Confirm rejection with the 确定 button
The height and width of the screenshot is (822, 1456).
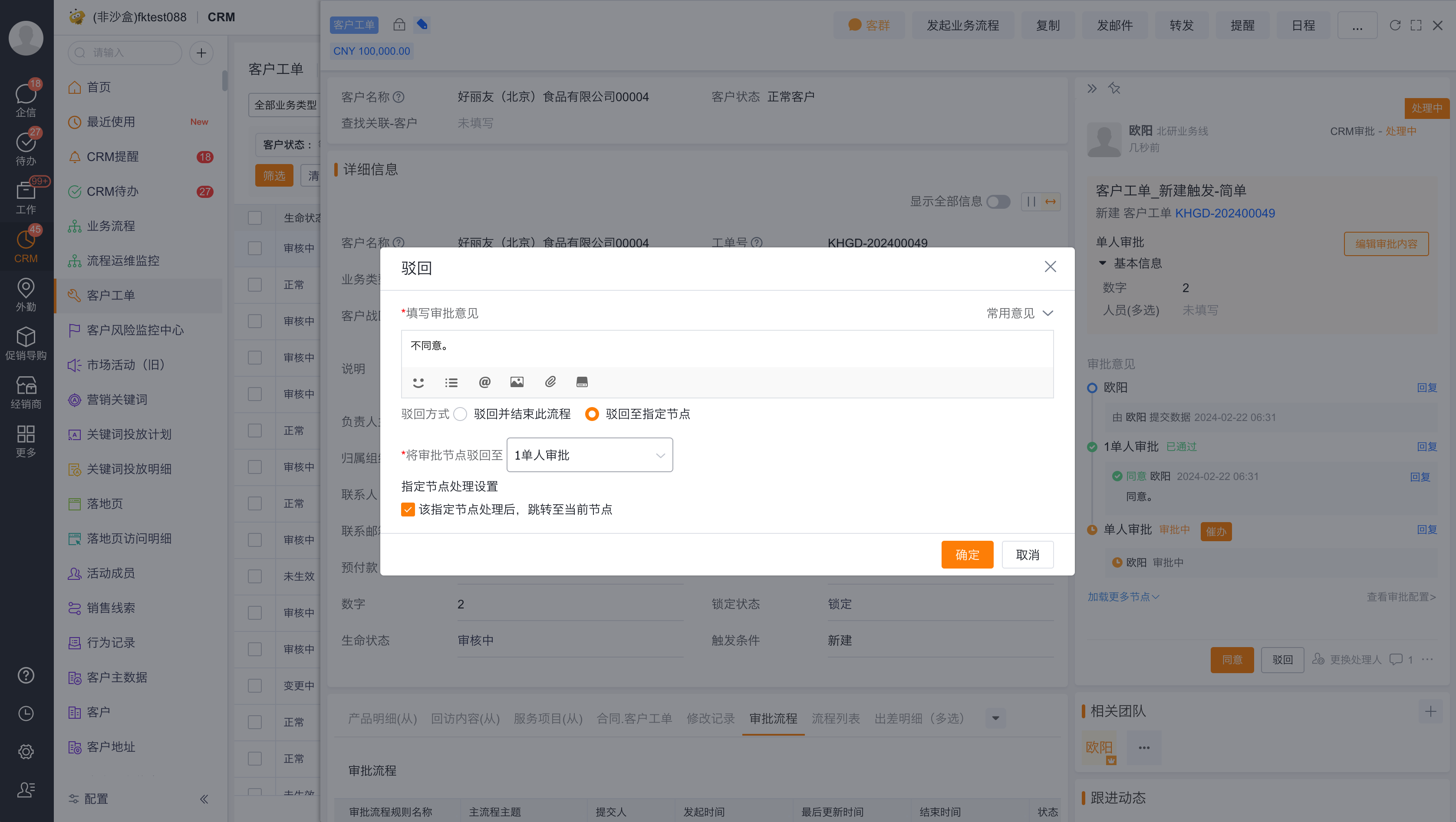click(966, 554)
